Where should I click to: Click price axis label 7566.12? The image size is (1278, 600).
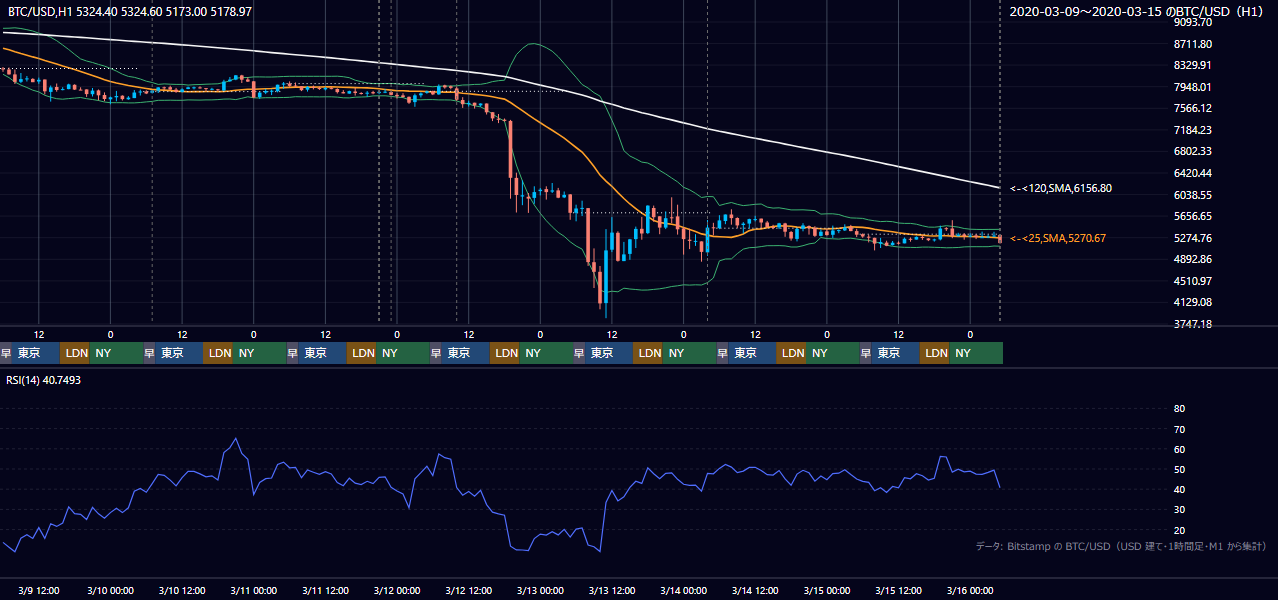click(x=1193, y=108)
